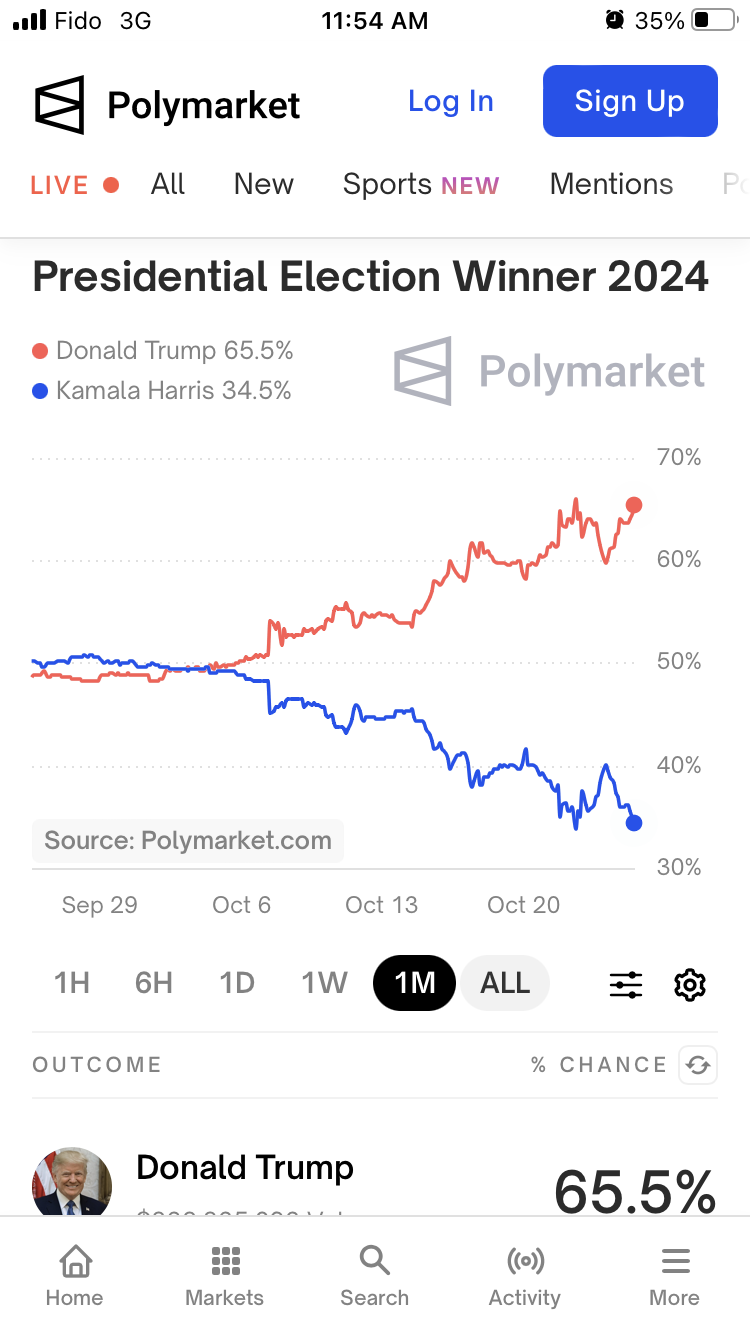
Task: Open Markets grid icon in bottom bar
Action: pyautogui.click(x=225, y=1276)
